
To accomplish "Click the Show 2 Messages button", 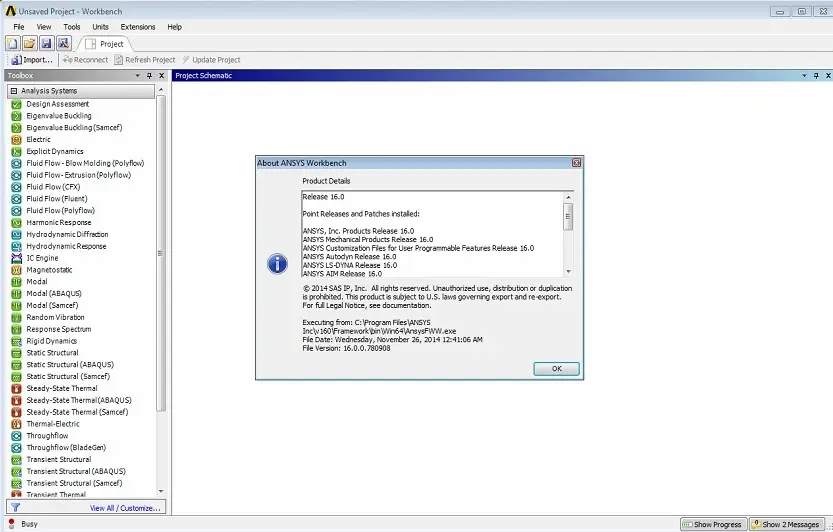I will (x=786, y=525).
